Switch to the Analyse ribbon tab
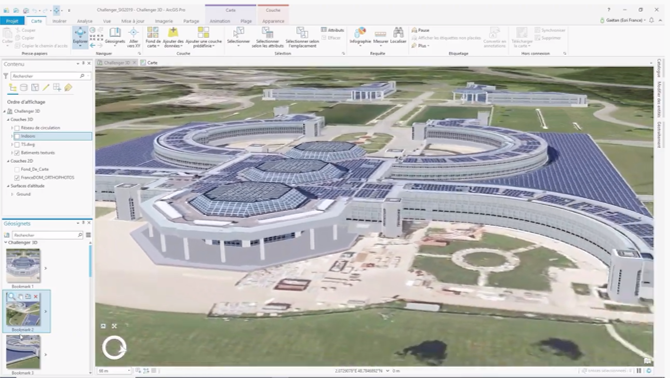 (85, 21)
